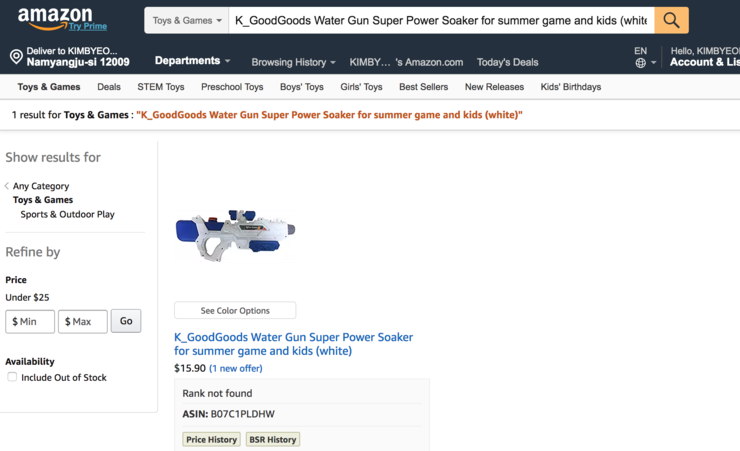Open the Best Sellers tab
The image size is (740, 451).
coord(423,87)
